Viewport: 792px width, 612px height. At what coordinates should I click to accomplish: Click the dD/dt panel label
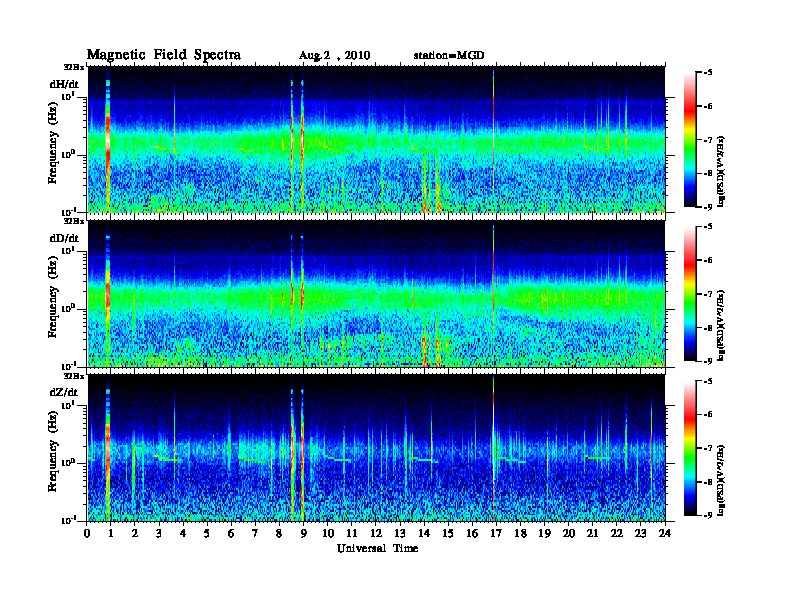(64, 238)
